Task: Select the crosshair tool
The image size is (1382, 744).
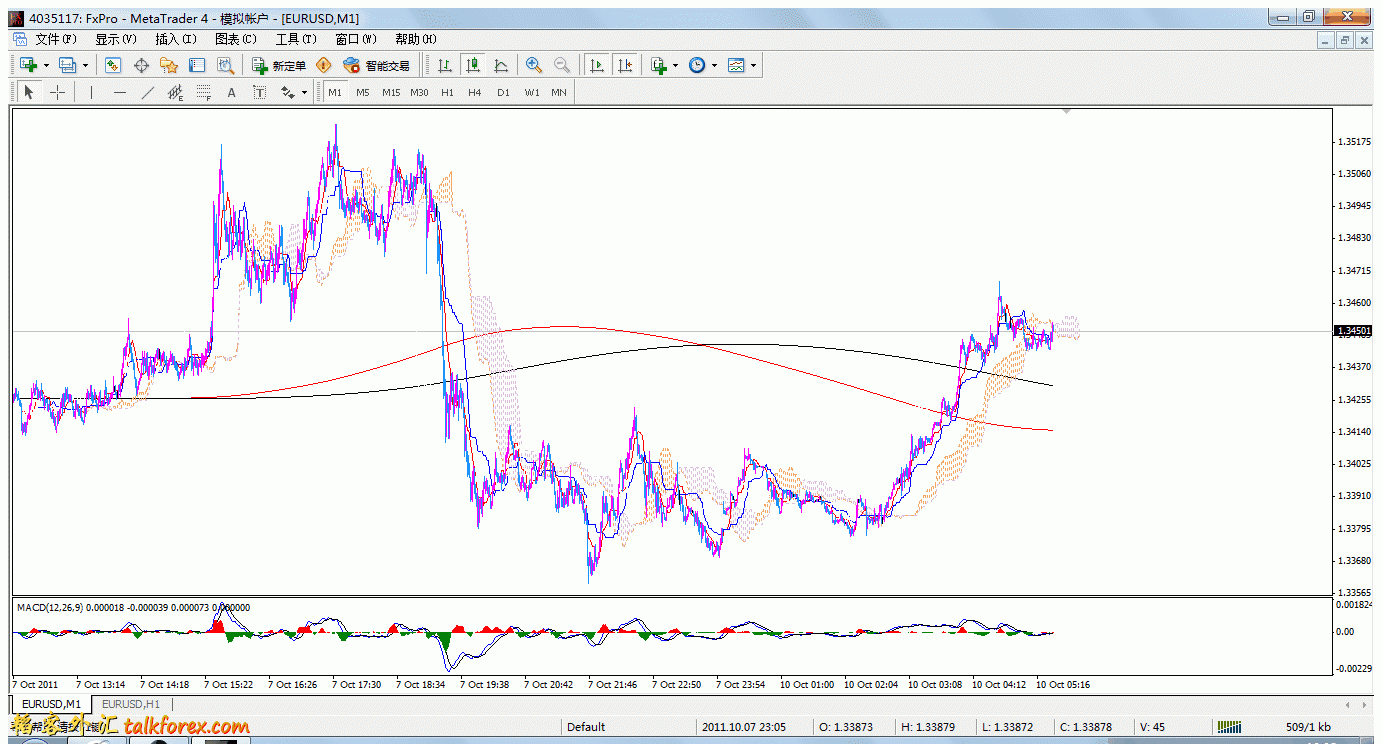Action: 58,92
